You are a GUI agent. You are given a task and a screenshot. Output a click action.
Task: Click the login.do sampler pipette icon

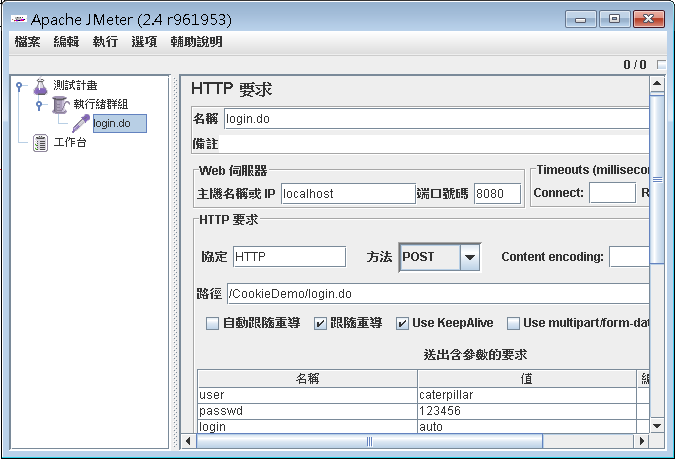click(x=81, y=123)
